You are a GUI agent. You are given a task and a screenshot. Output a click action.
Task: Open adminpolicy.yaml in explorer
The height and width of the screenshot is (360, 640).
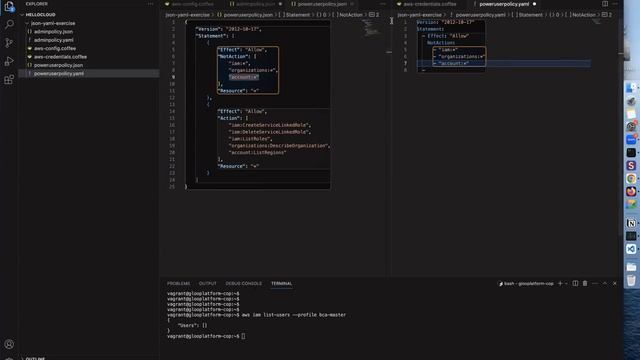click(53, 40)
